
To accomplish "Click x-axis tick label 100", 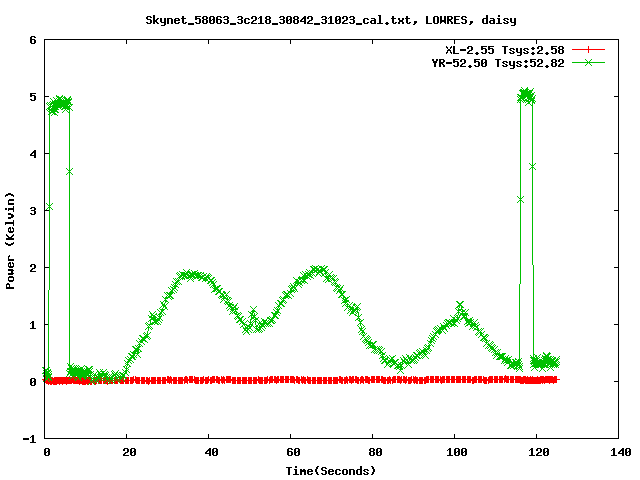I will coord(456,452).
